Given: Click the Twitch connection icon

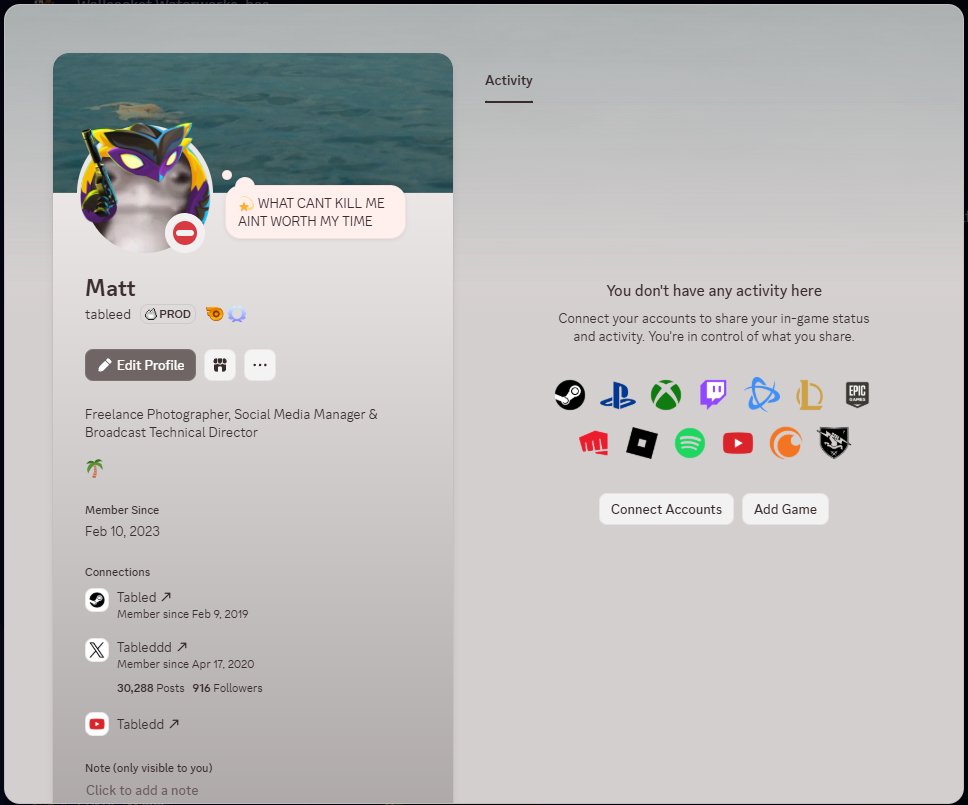Looking at the screenshot, I should tap(713, 394).
